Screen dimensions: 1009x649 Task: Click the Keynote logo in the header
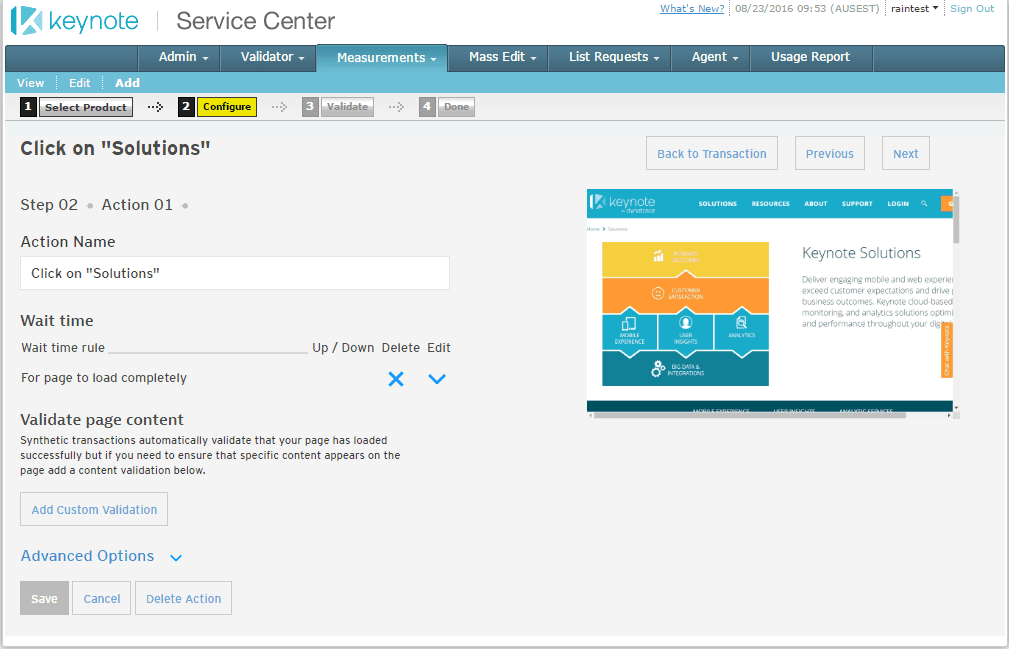75,21
